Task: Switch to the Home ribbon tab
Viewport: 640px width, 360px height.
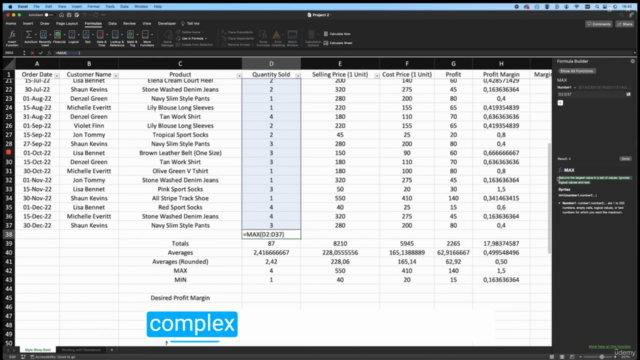Action: 11,24
